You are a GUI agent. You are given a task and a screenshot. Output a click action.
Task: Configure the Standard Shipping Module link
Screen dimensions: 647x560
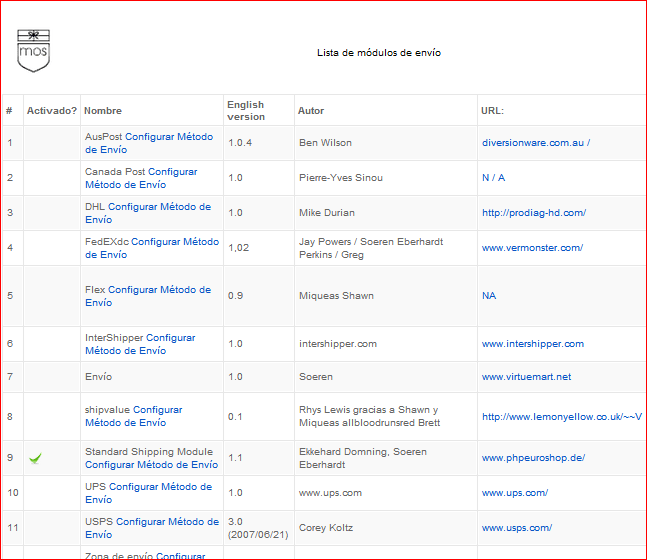coord(151,465)
